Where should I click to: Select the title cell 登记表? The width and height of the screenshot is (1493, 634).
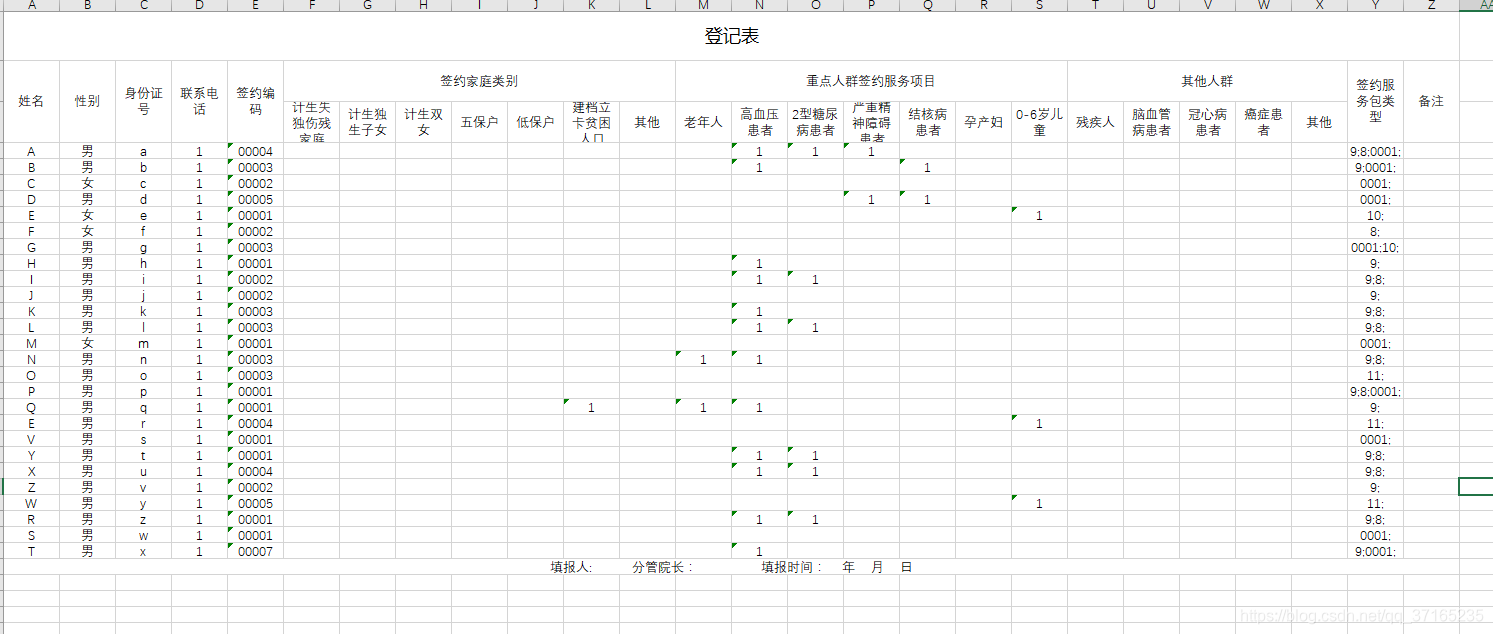point(731,36)
